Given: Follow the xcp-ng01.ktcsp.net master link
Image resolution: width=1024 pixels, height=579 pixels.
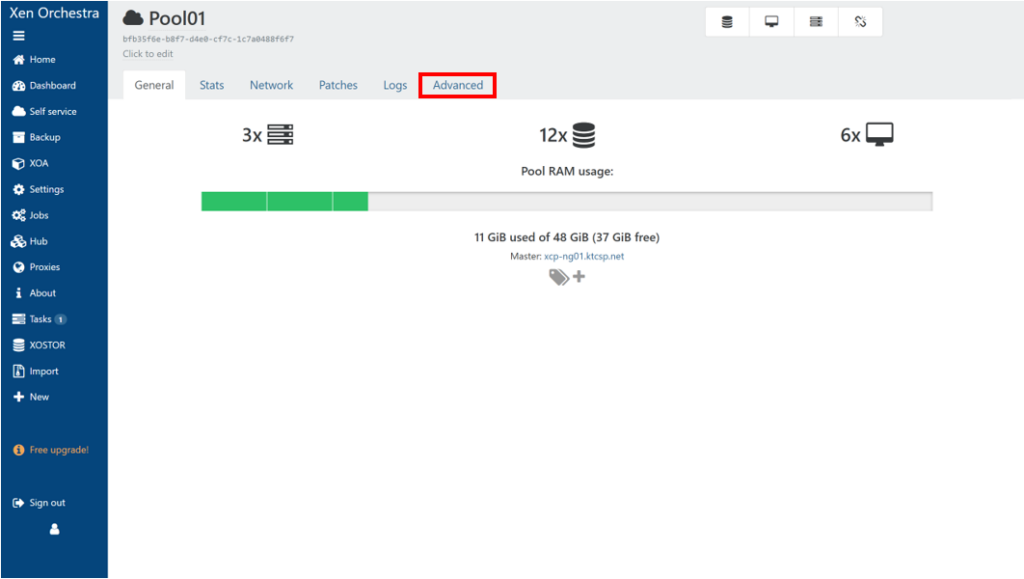Looking at the screenshot, I should pos(583,257).
